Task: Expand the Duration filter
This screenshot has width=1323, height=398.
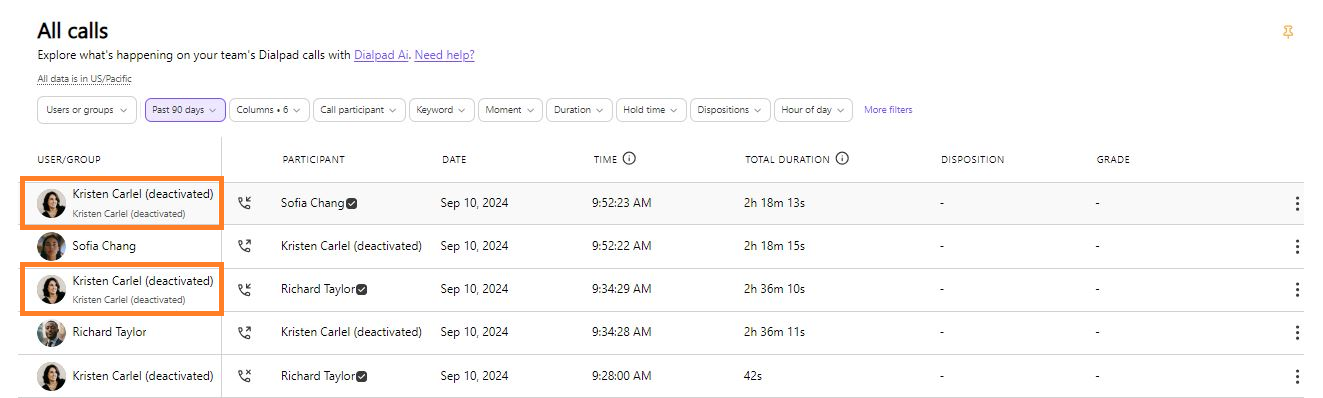Action: [579, 110]
